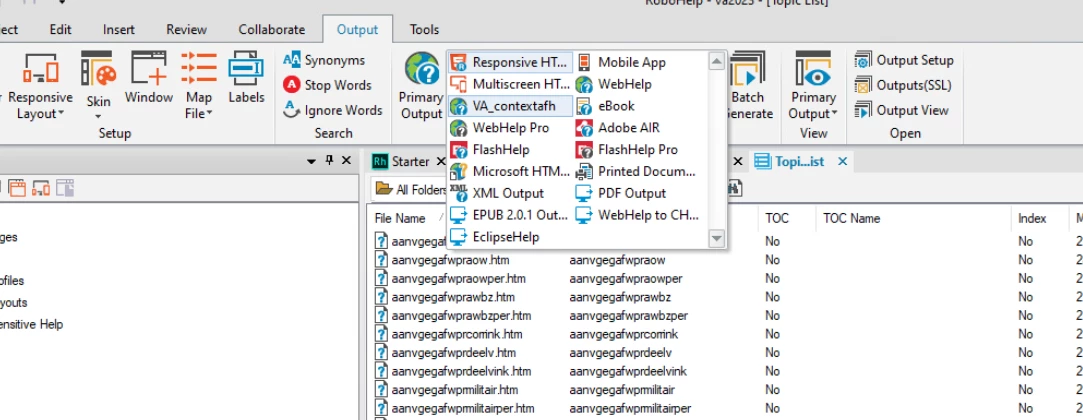
Task: Select Microsoft HTML Help output
Action: (x=510, y=171)
